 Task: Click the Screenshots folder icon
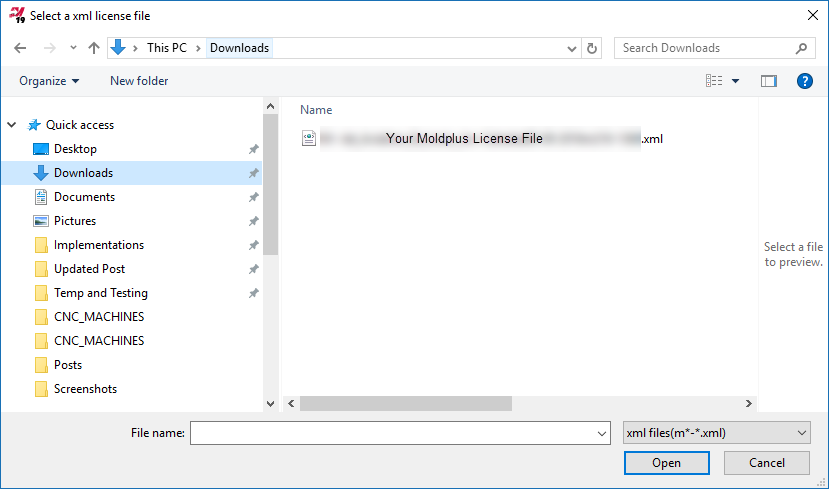(41, 389)
